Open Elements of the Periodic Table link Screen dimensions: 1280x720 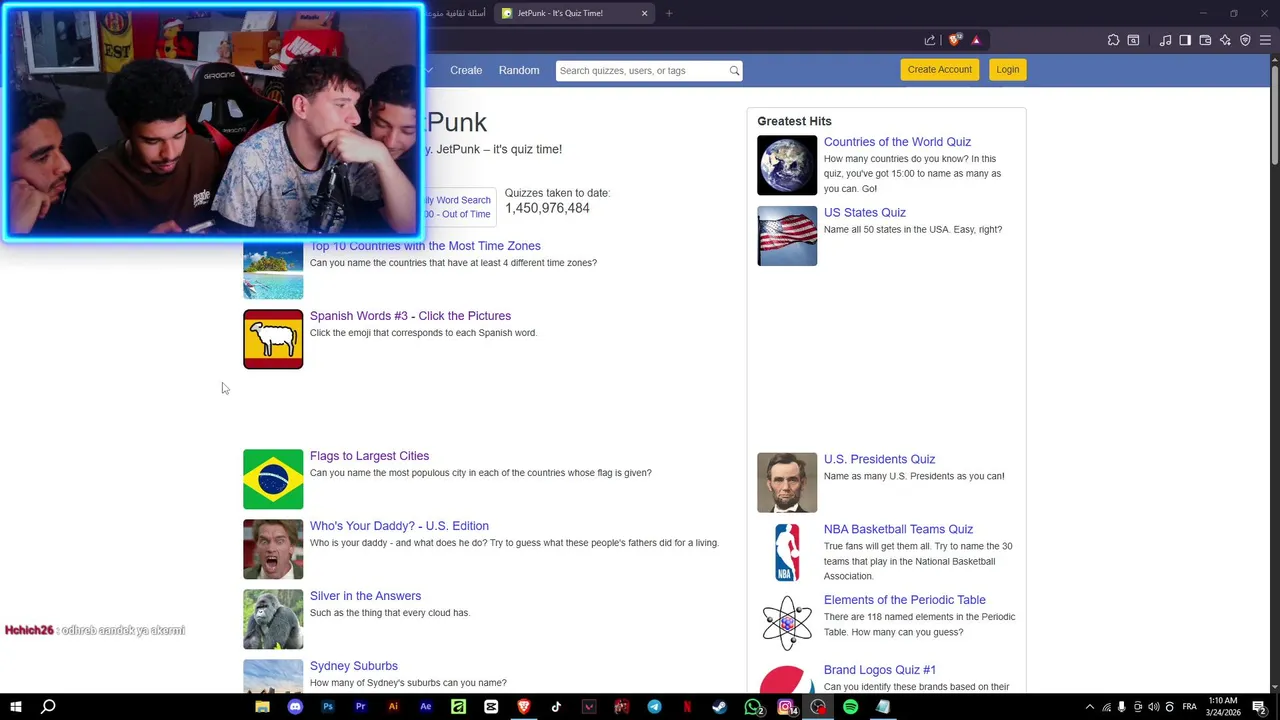click(x=905, y=600)
